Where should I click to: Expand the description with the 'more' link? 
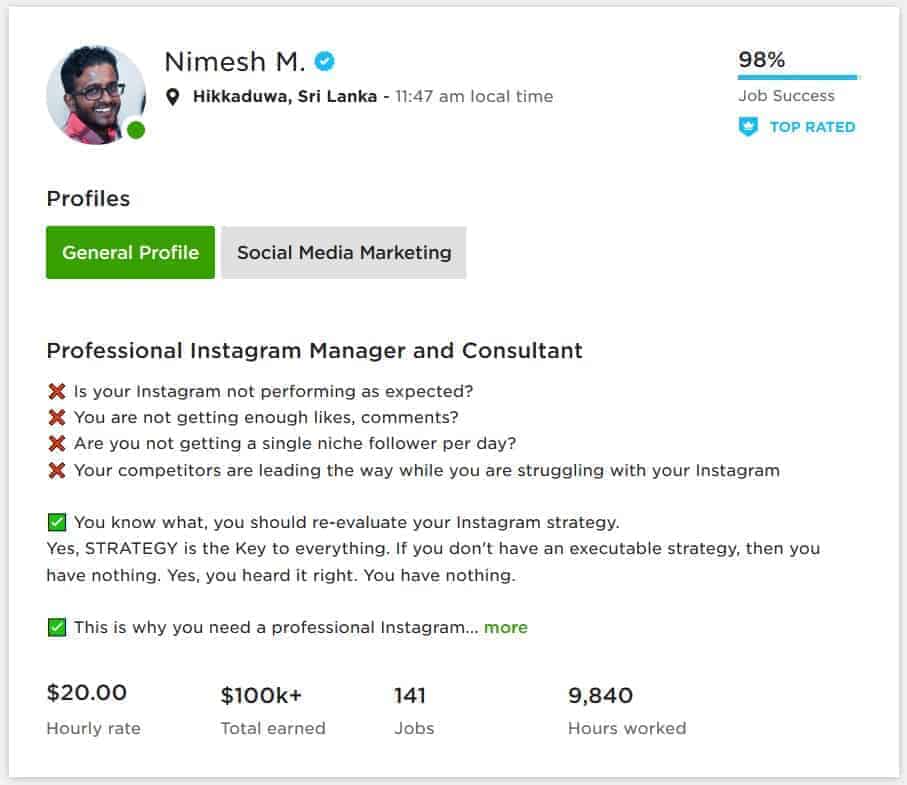[505, 628]
